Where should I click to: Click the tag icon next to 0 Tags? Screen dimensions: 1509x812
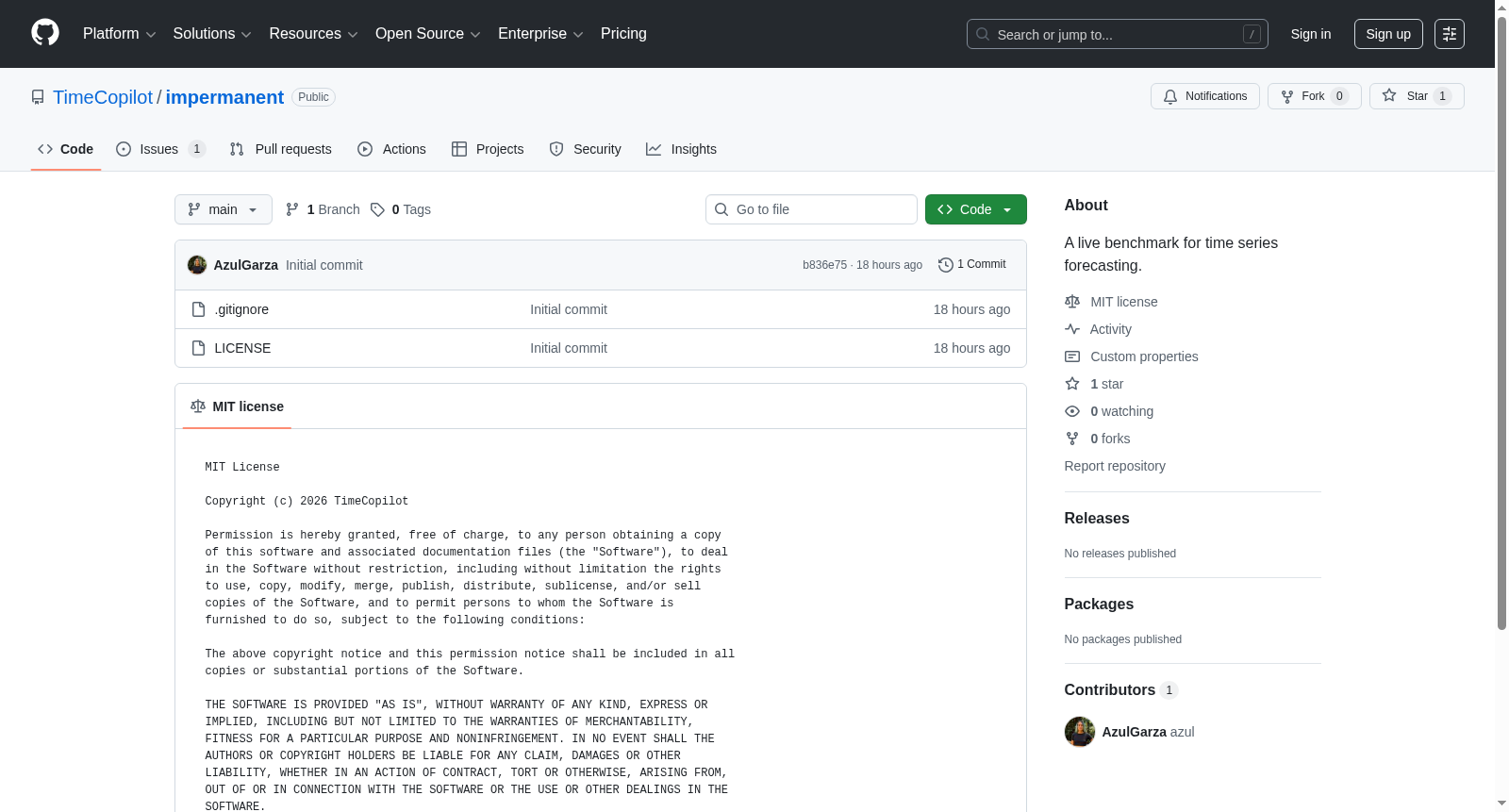[x=377, y=209]
